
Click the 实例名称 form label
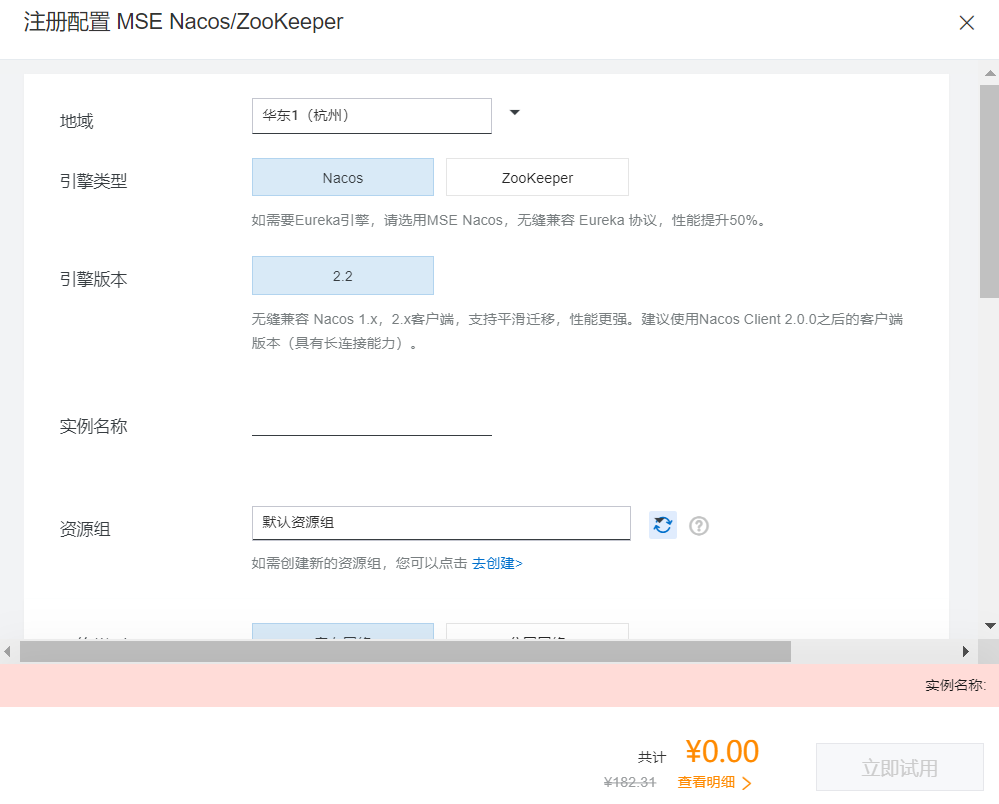click(x=94, y=426)
